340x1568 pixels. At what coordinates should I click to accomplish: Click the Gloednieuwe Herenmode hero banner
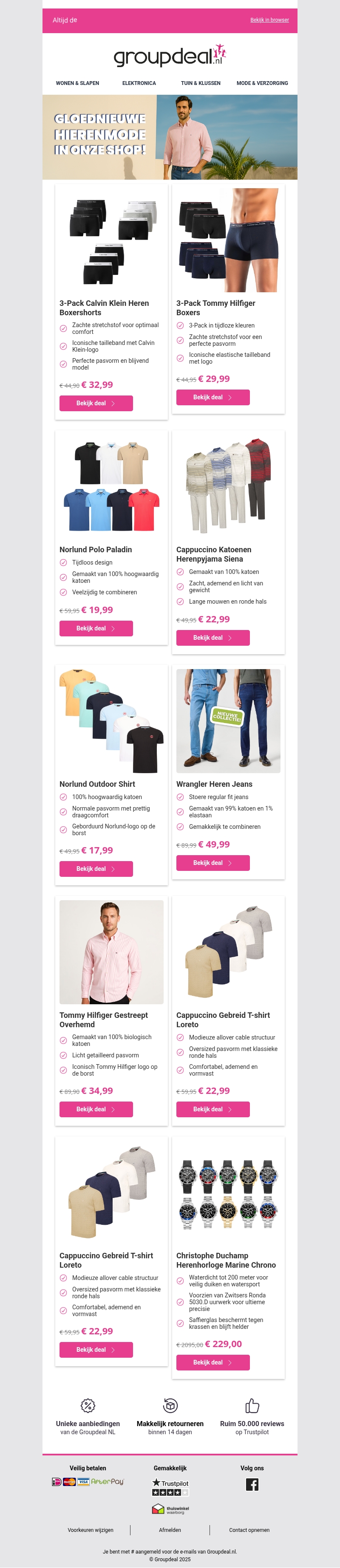tap(170, 137)
